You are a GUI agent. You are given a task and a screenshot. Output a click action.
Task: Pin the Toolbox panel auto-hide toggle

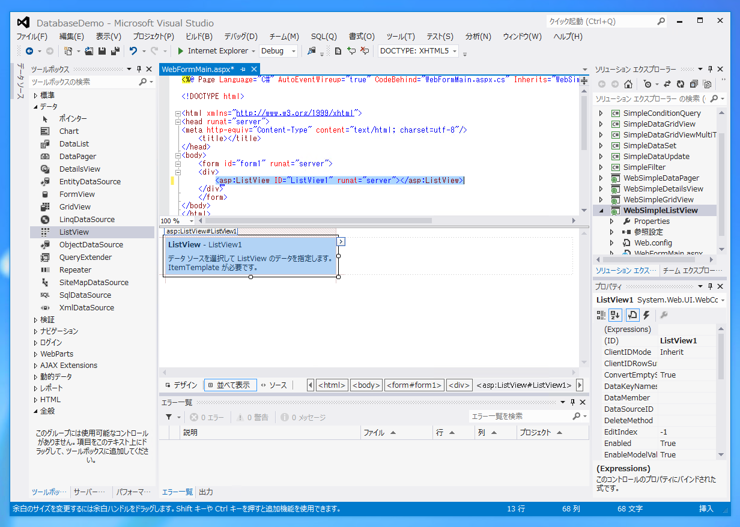click(139, 69)
